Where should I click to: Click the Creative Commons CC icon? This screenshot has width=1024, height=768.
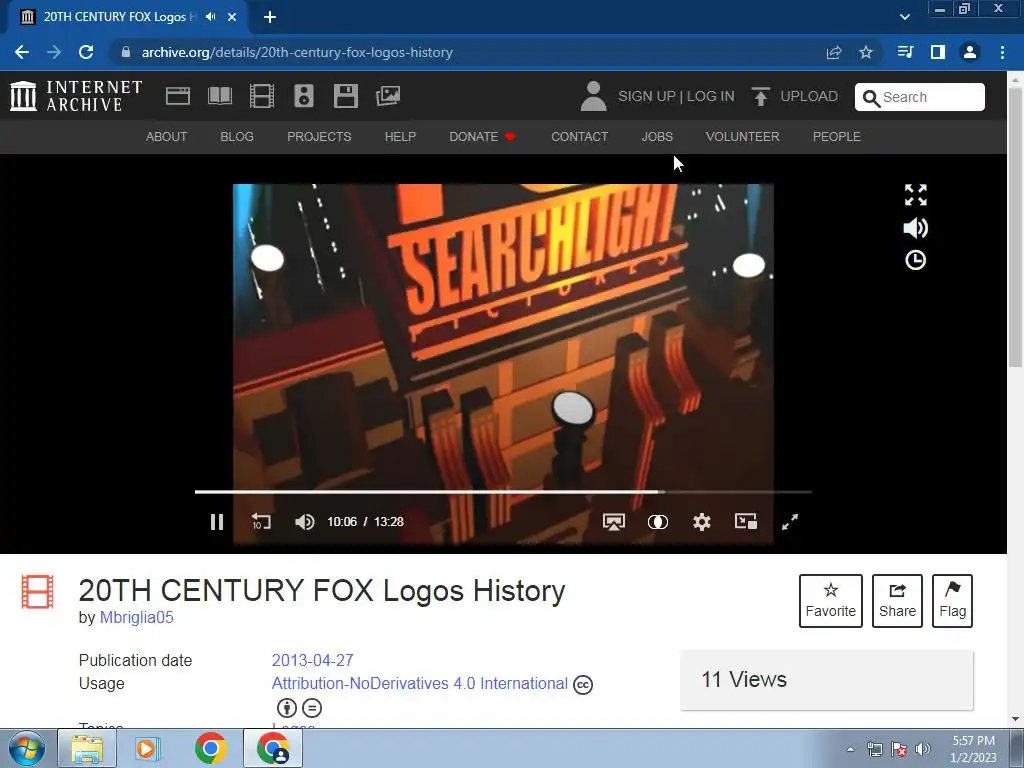[583, 684]
